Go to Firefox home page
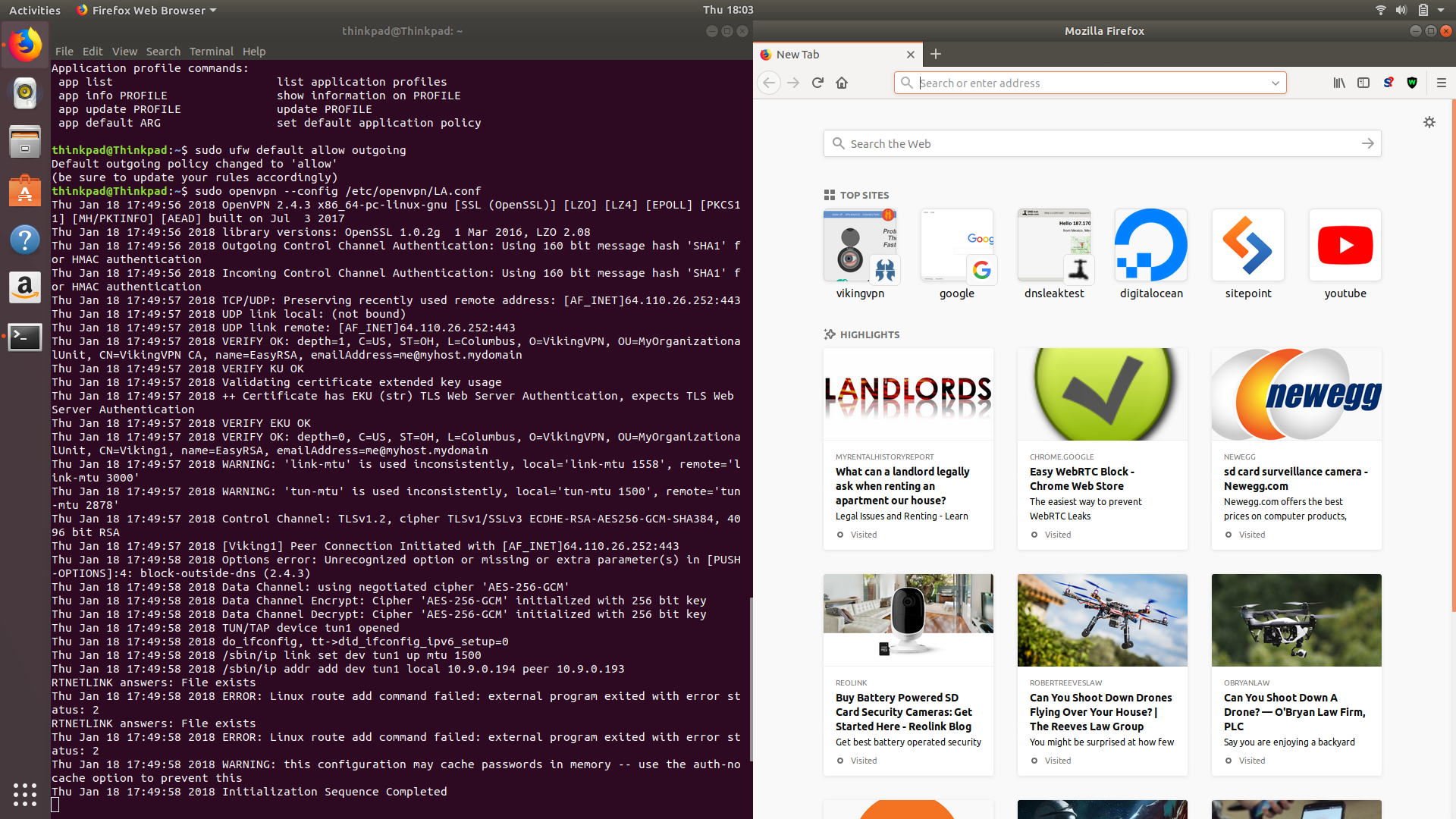 coord(842,83)
